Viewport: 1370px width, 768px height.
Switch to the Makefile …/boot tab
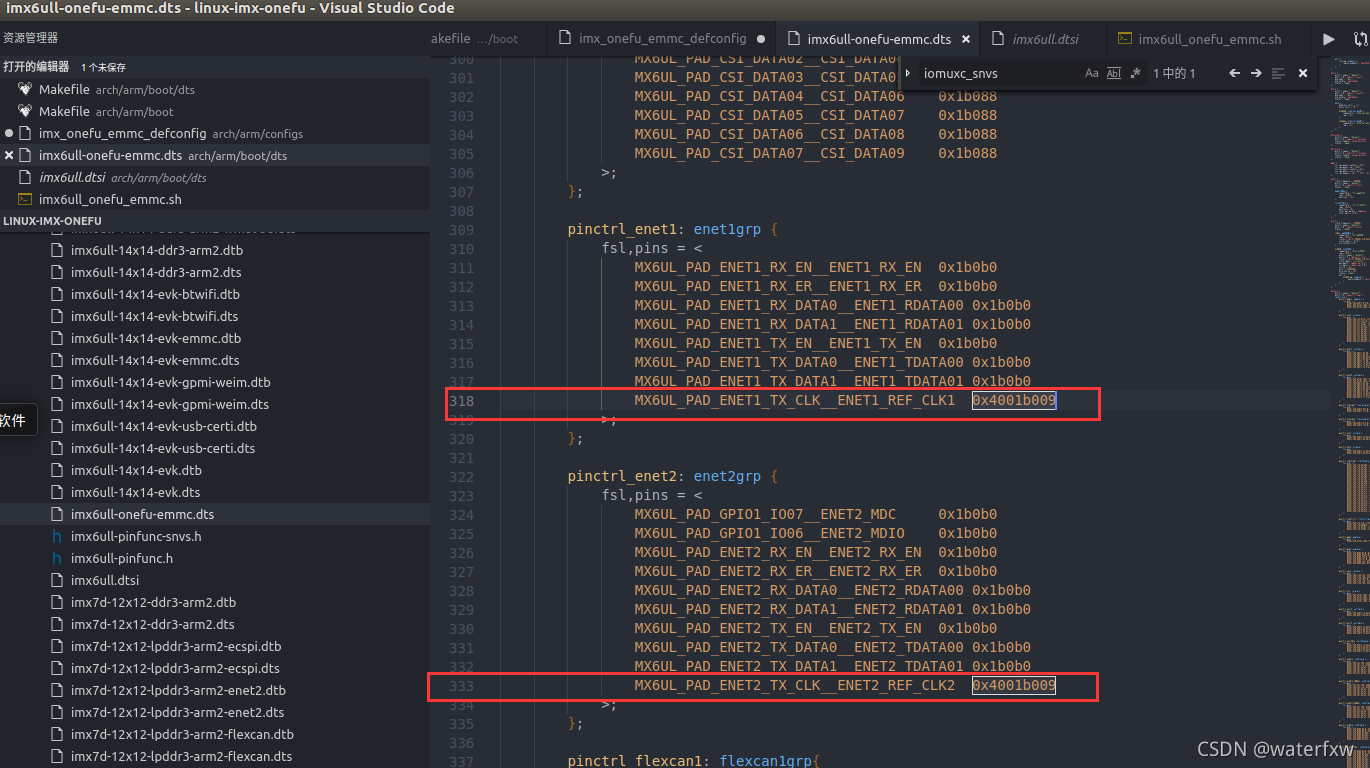(488, 39)
